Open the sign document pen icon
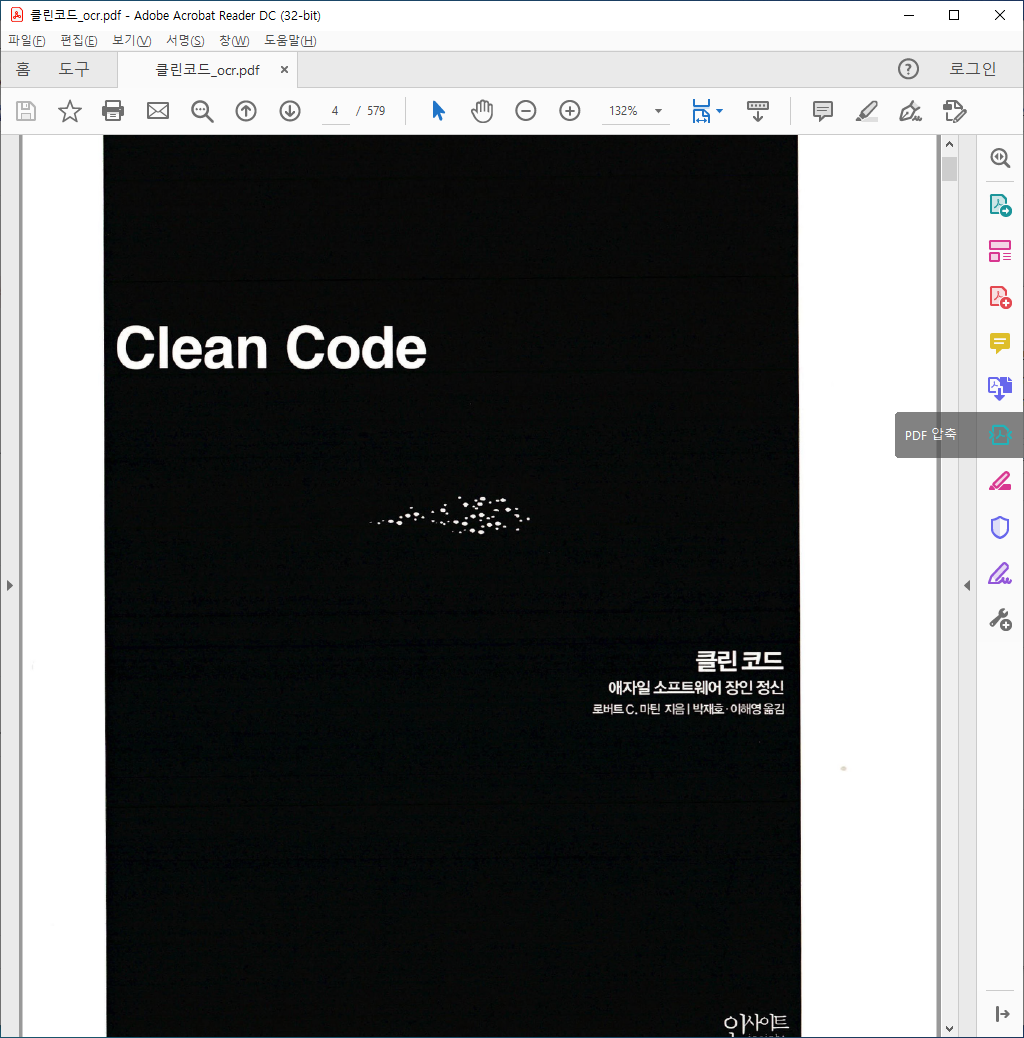The image size is (1024, 1038). click(911, 111)
